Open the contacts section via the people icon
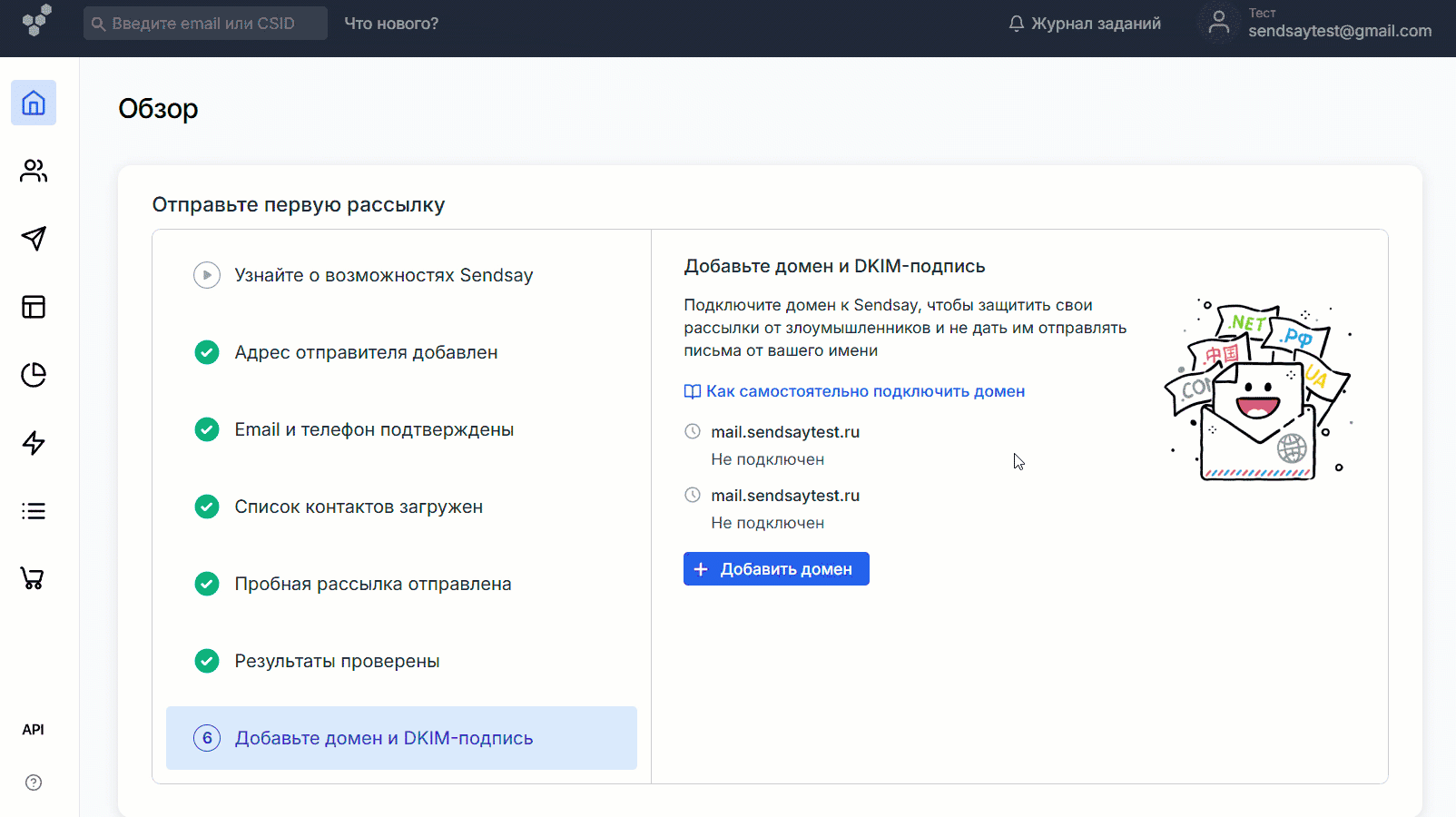Viewport: 1456px width, 817px height. pos(34,171)
